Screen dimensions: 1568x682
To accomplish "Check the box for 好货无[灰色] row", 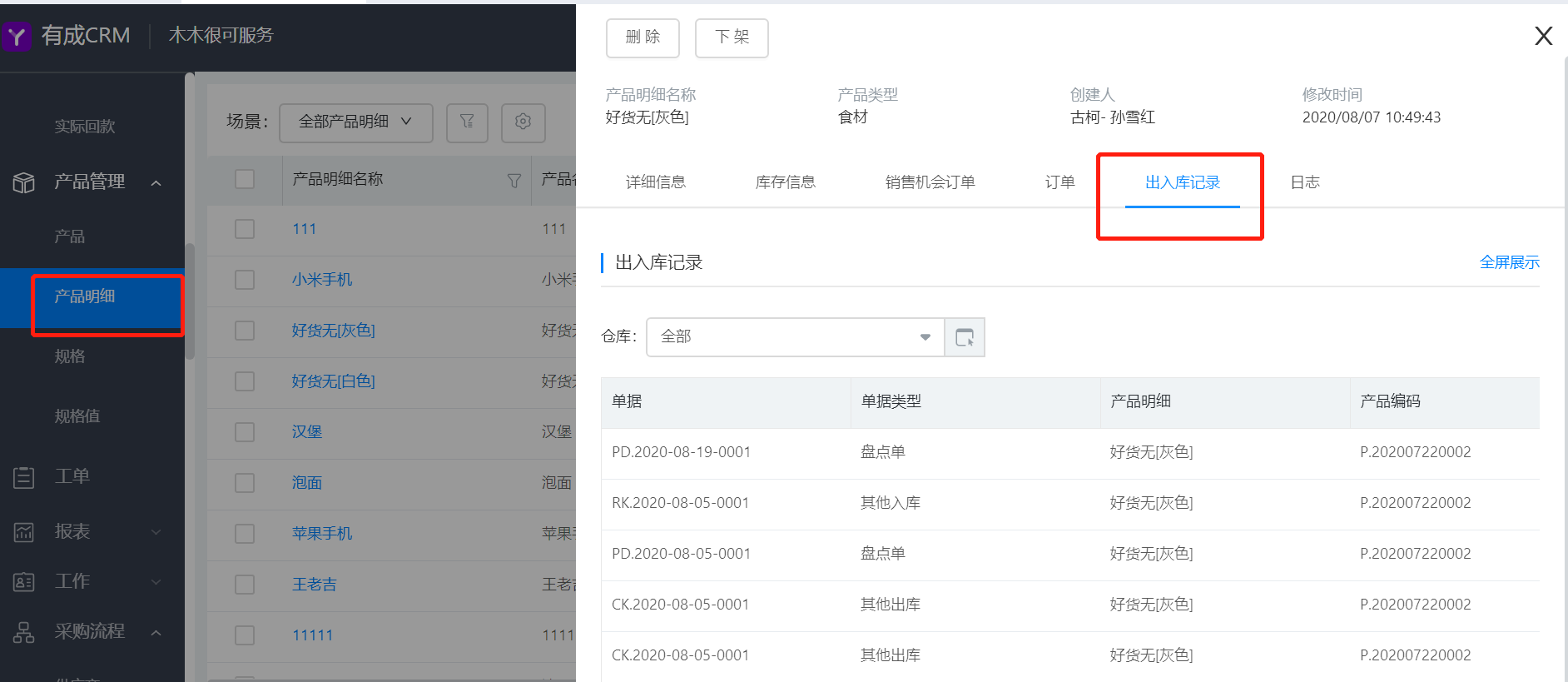I will pyautogui.click(x=245, y=331).
